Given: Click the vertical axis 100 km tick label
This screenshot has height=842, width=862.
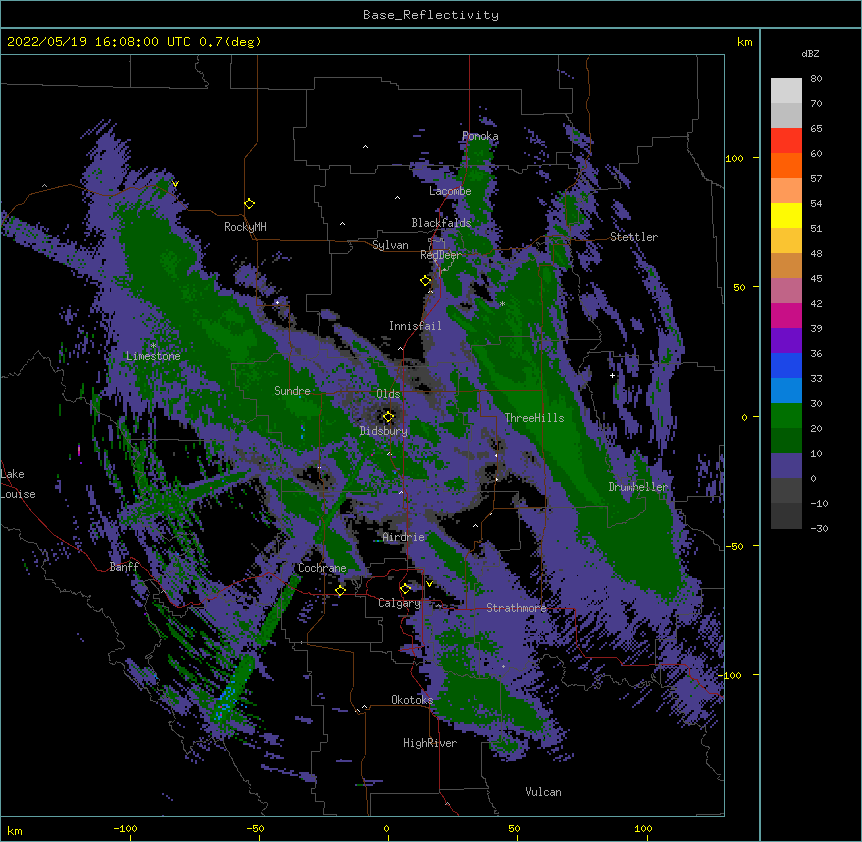Looking at the screenshot, I should [x=734, y=158].
